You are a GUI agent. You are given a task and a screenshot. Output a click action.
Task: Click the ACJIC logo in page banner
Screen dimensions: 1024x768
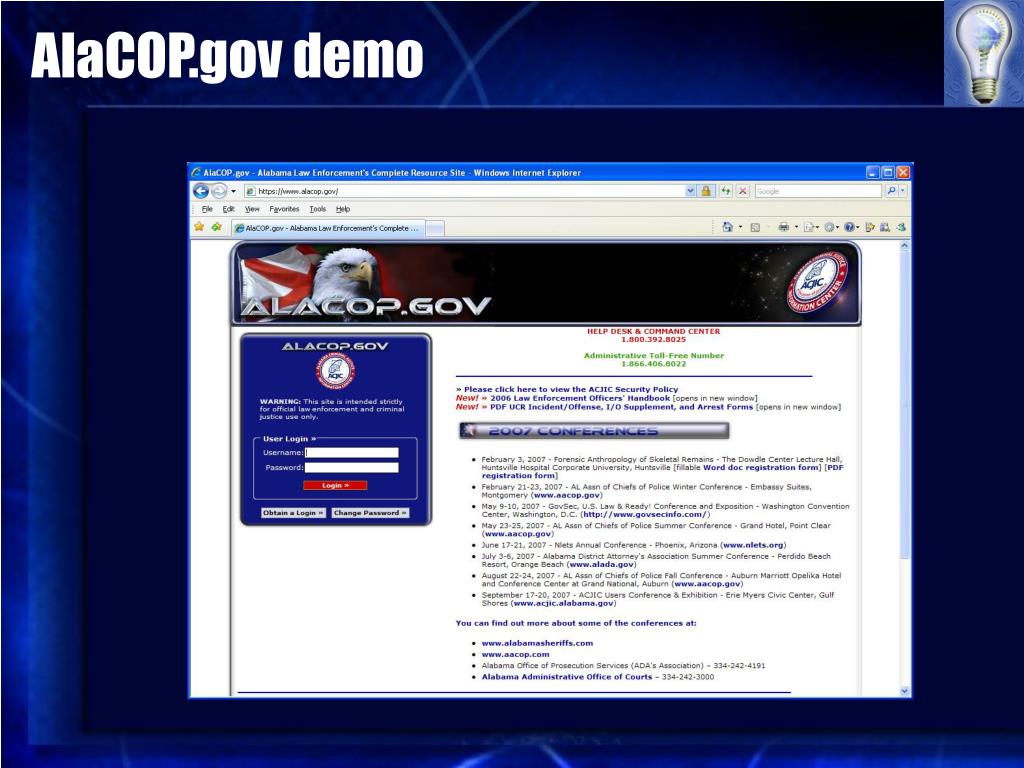(x=817, y=283)
